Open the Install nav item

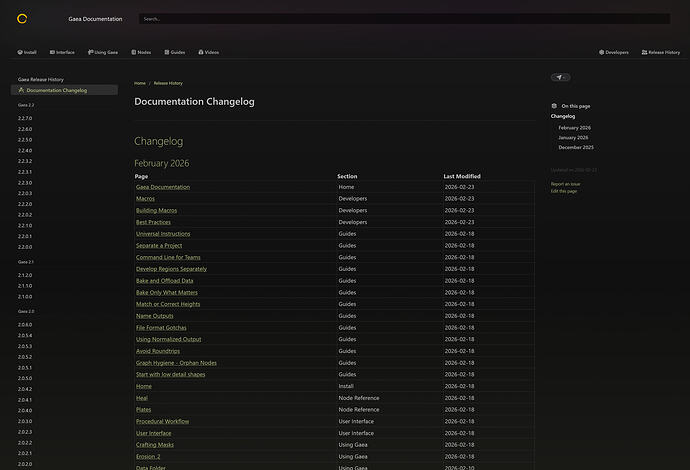pyautogui.click(x=27, y=52)
